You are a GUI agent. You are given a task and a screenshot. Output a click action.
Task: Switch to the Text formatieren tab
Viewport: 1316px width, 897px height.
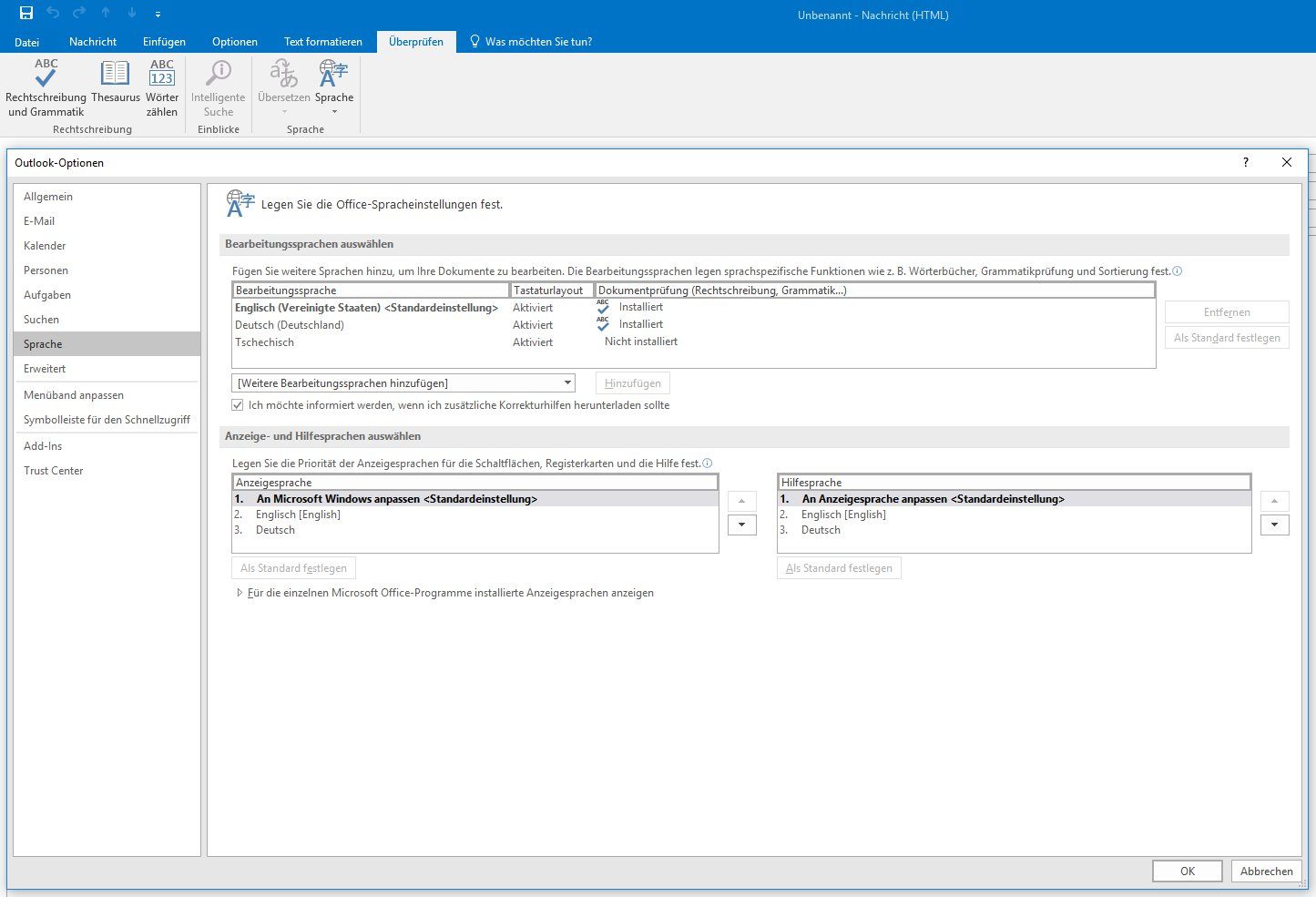[323, 42]
